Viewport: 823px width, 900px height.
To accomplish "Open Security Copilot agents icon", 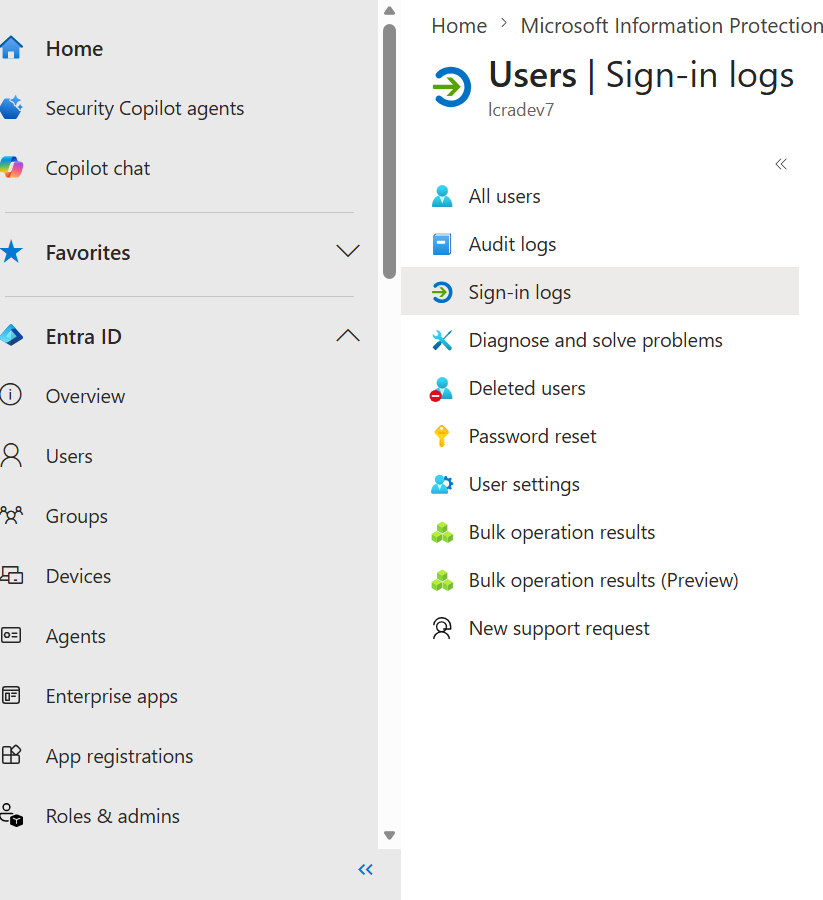I will click(x=11, y=108).
